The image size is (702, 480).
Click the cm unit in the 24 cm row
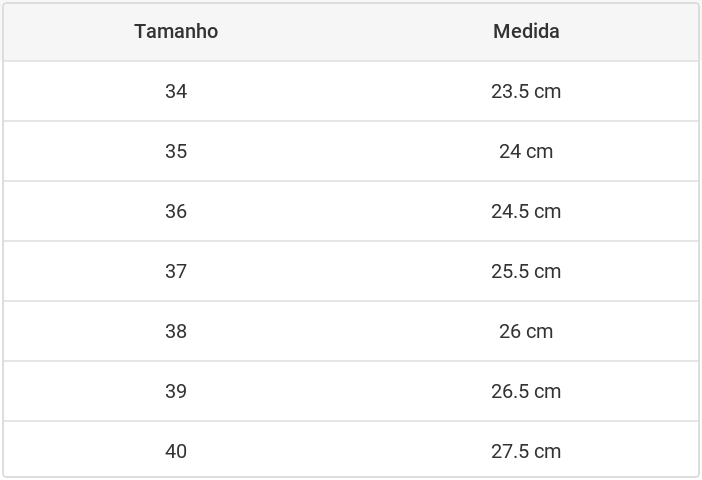coord(539,152)
